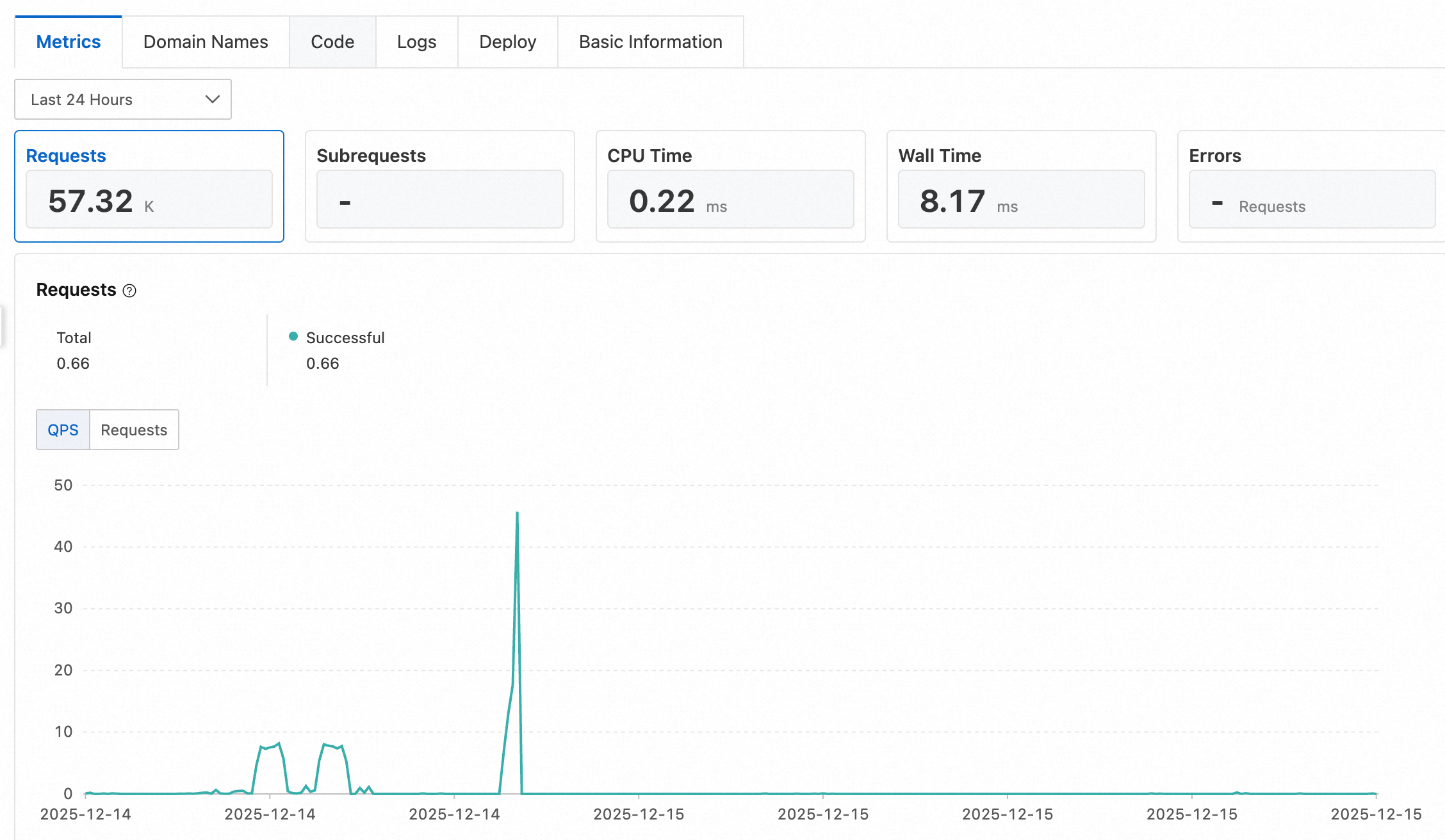Click the Requests help question-mark icon
1445x840 pixels.
tap(129, 291)
